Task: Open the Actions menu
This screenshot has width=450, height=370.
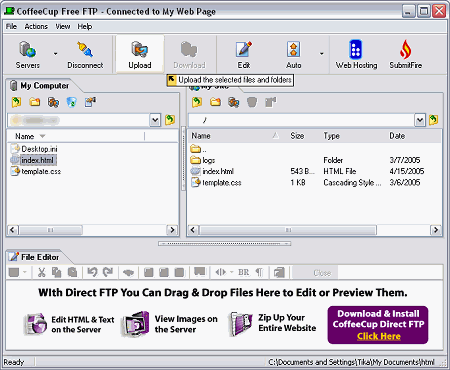Action: [x=36, y=26]
